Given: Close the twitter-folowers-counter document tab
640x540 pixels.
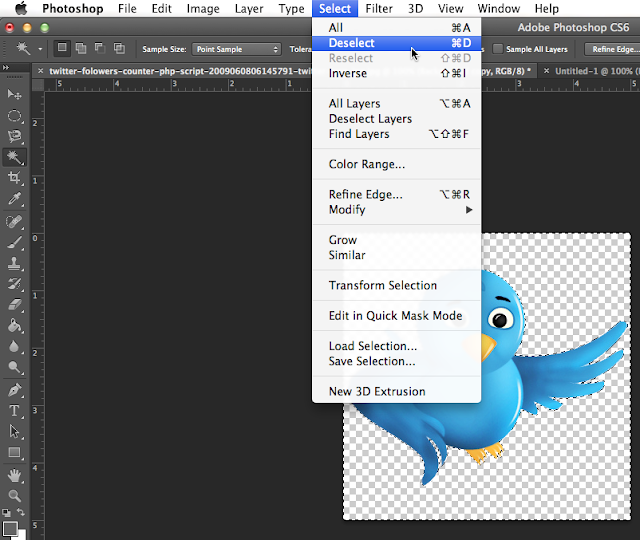Looking at the screenshot, I should pyautogui.click(x=40, y=71).
